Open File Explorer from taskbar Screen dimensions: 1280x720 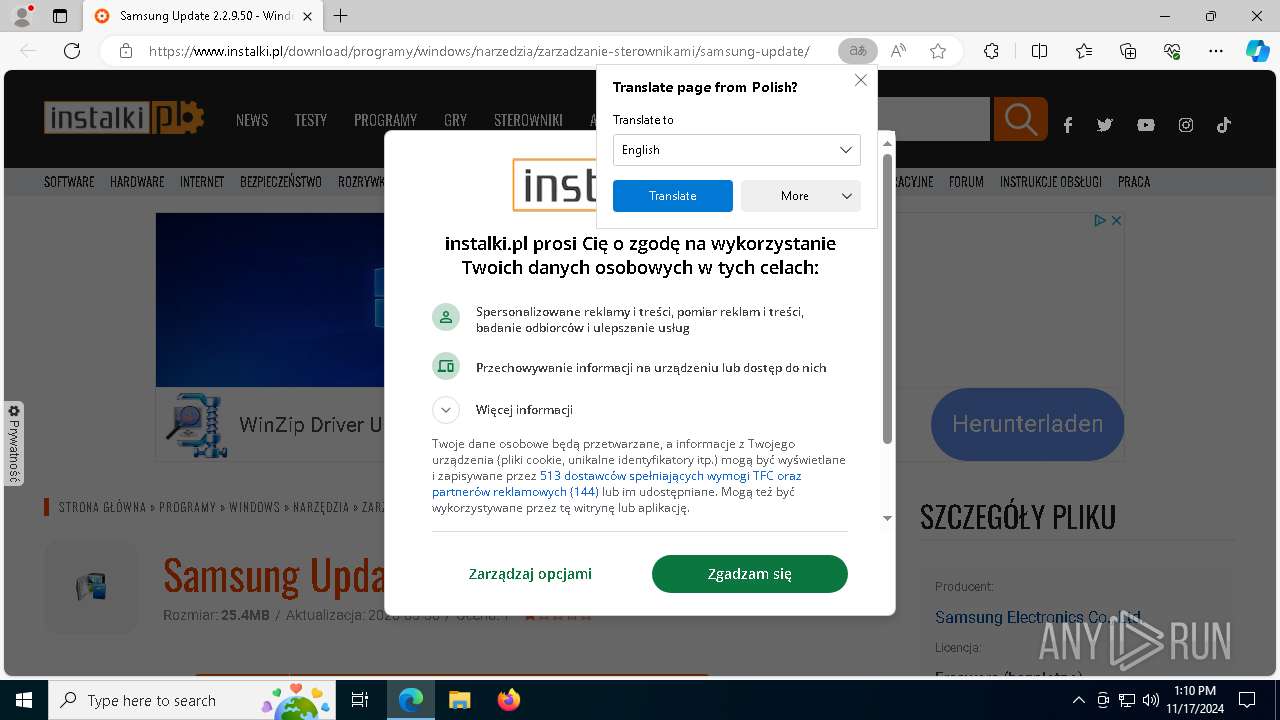click(x=459, y=700)
